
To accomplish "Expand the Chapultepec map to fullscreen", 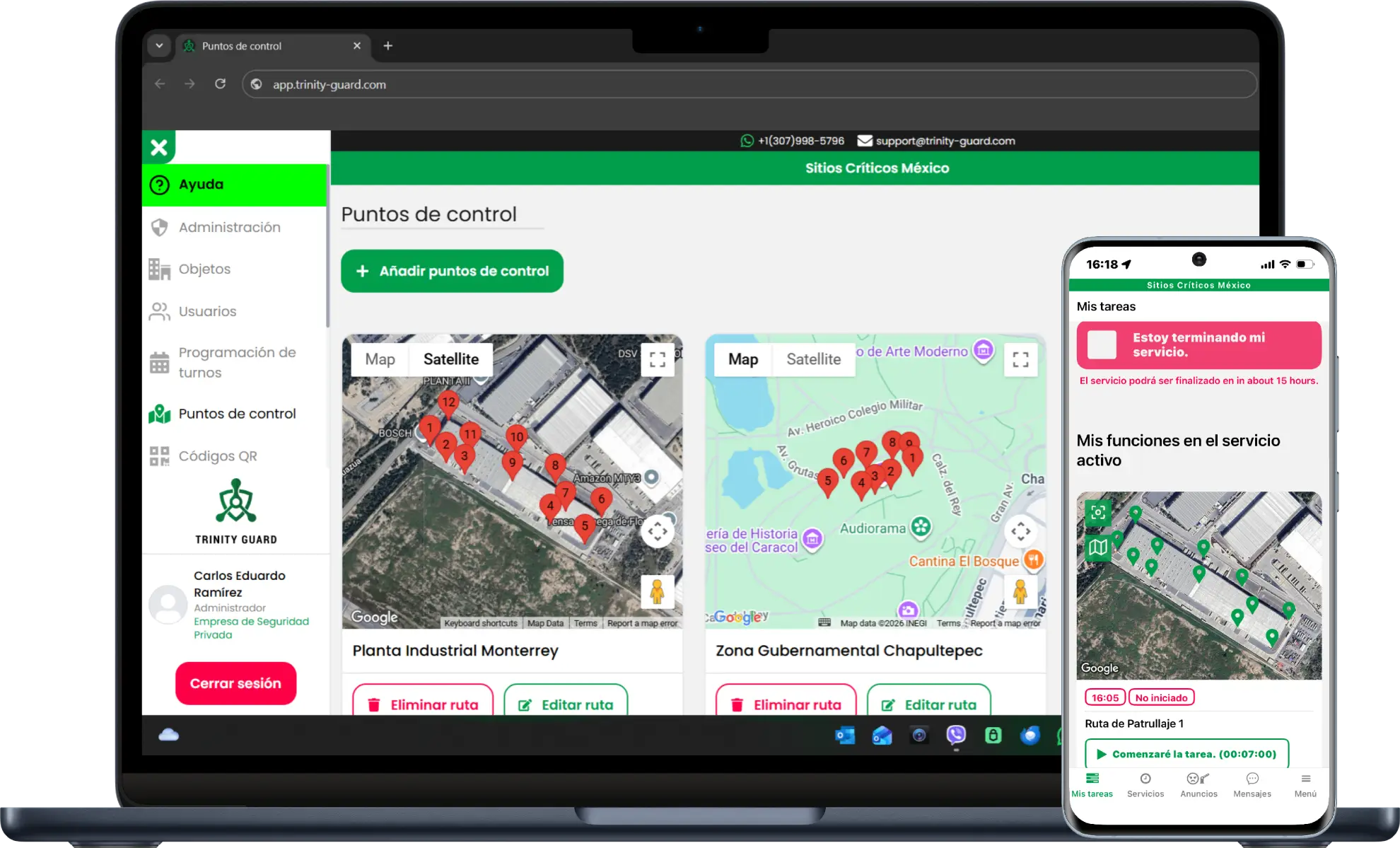I will 1021,359.
